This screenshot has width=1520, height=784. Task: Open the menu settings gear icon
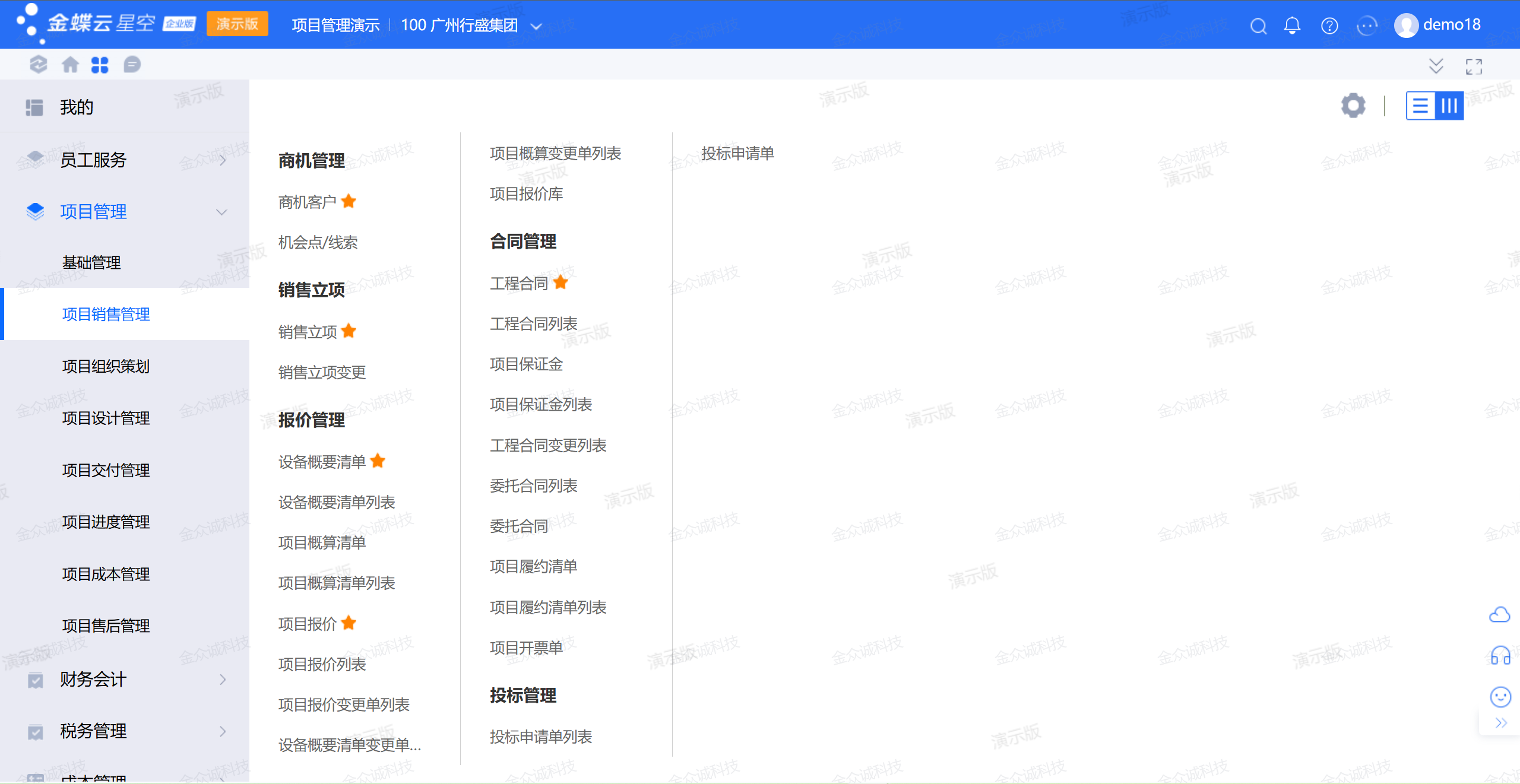click(1353, 106)
